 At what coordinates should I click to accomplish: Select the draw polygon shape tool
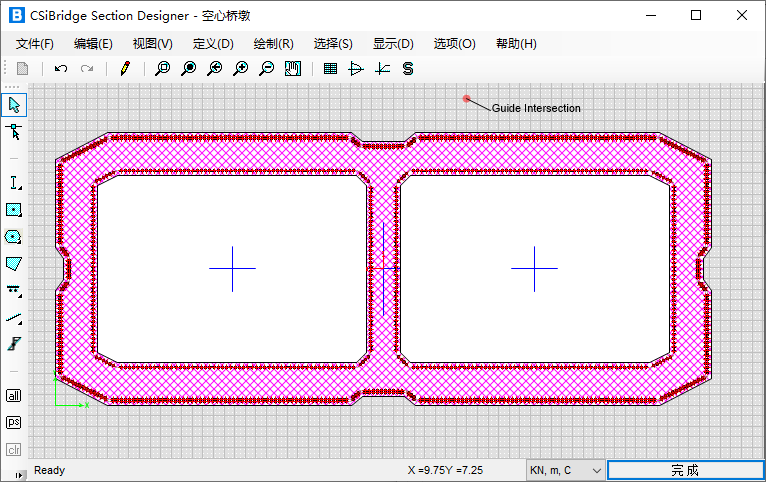coord(14,263)
